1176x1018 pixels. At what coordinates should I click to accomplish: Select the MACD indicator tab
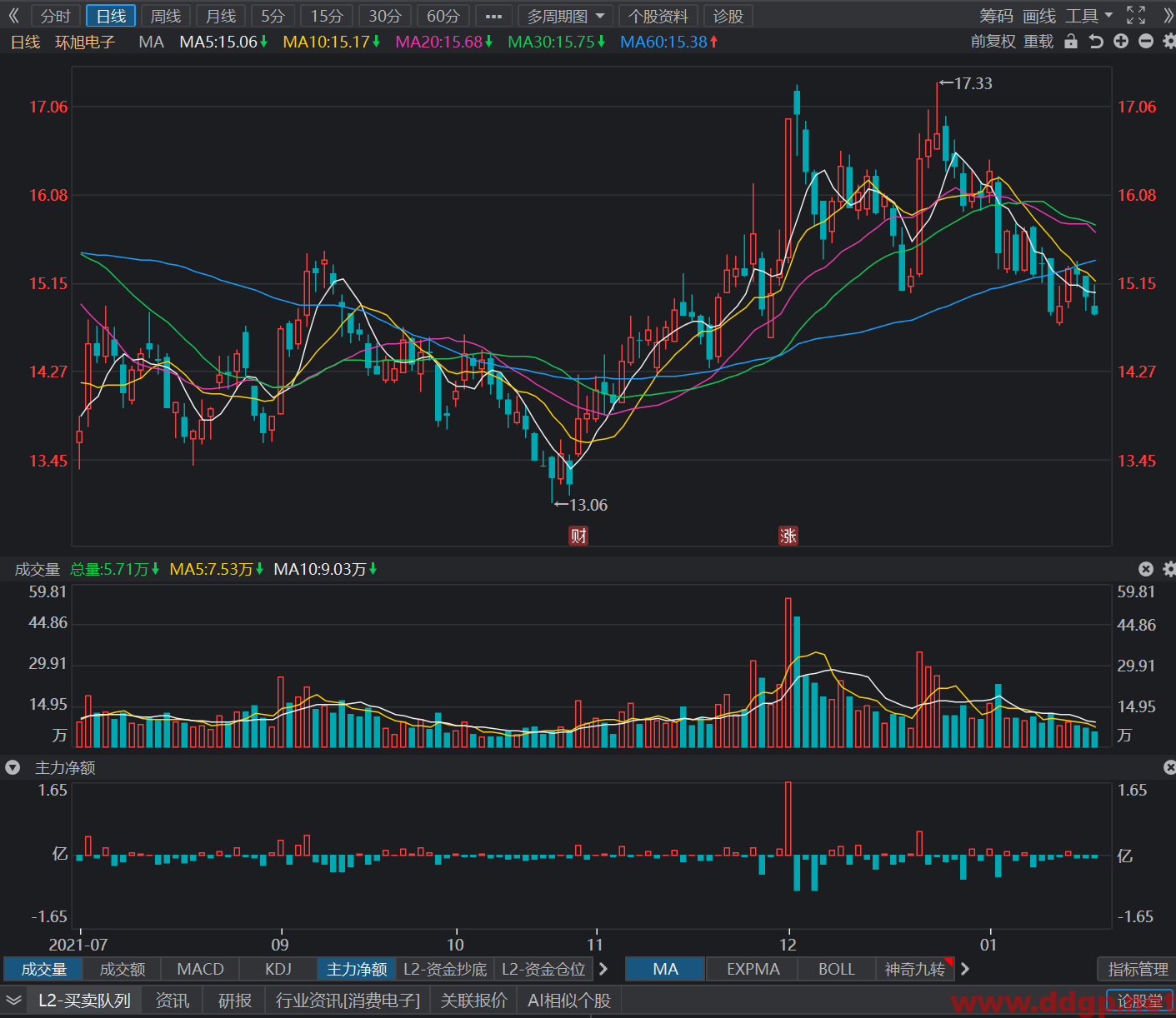click(x=201, y=969)
